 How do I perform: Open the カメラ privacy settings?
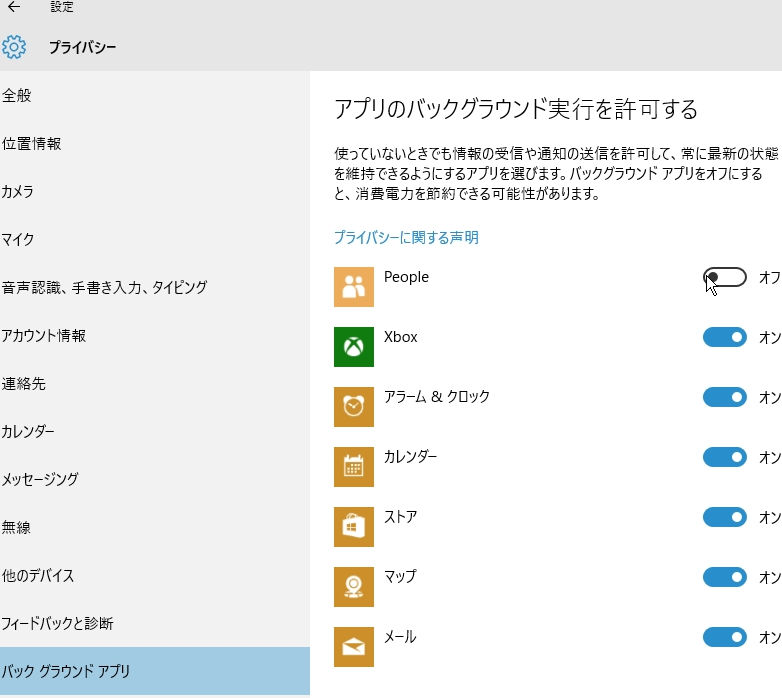tap(155, 191)
